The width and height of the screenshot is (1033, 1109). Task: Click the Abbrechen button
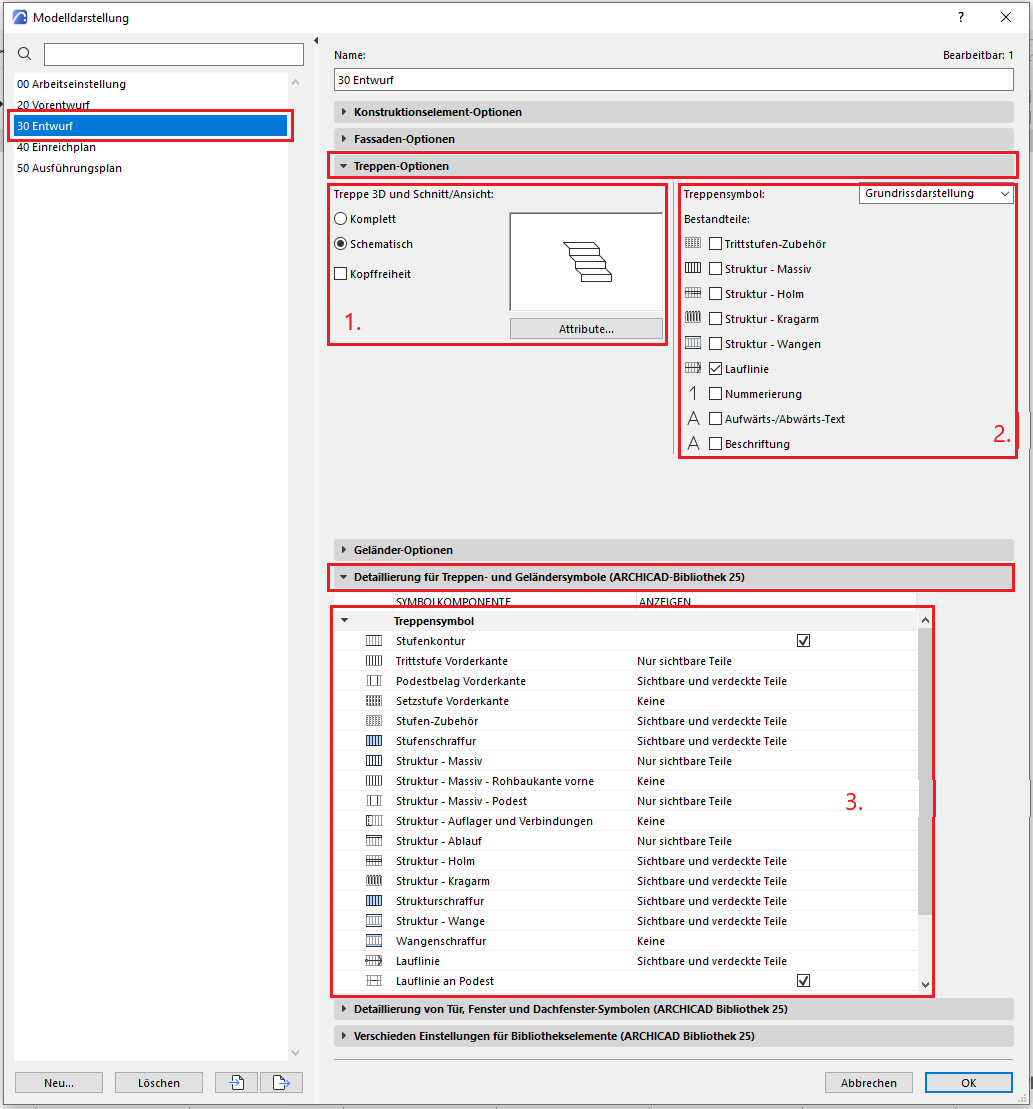point(868,1082)
